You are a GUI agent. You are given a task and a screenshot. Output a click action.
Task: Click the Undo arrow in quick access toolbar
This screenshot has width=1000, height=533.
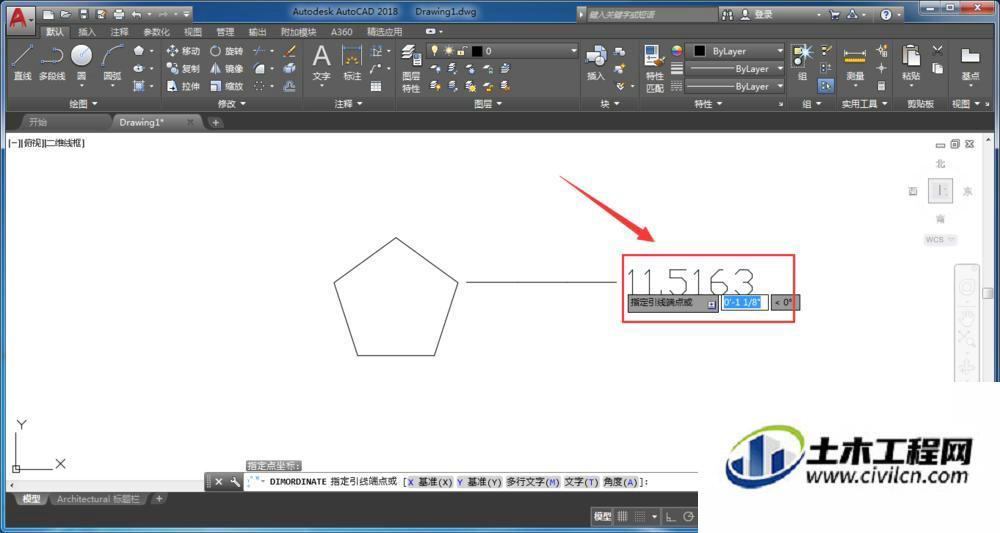pyautogui.click(x=136, y=14)
